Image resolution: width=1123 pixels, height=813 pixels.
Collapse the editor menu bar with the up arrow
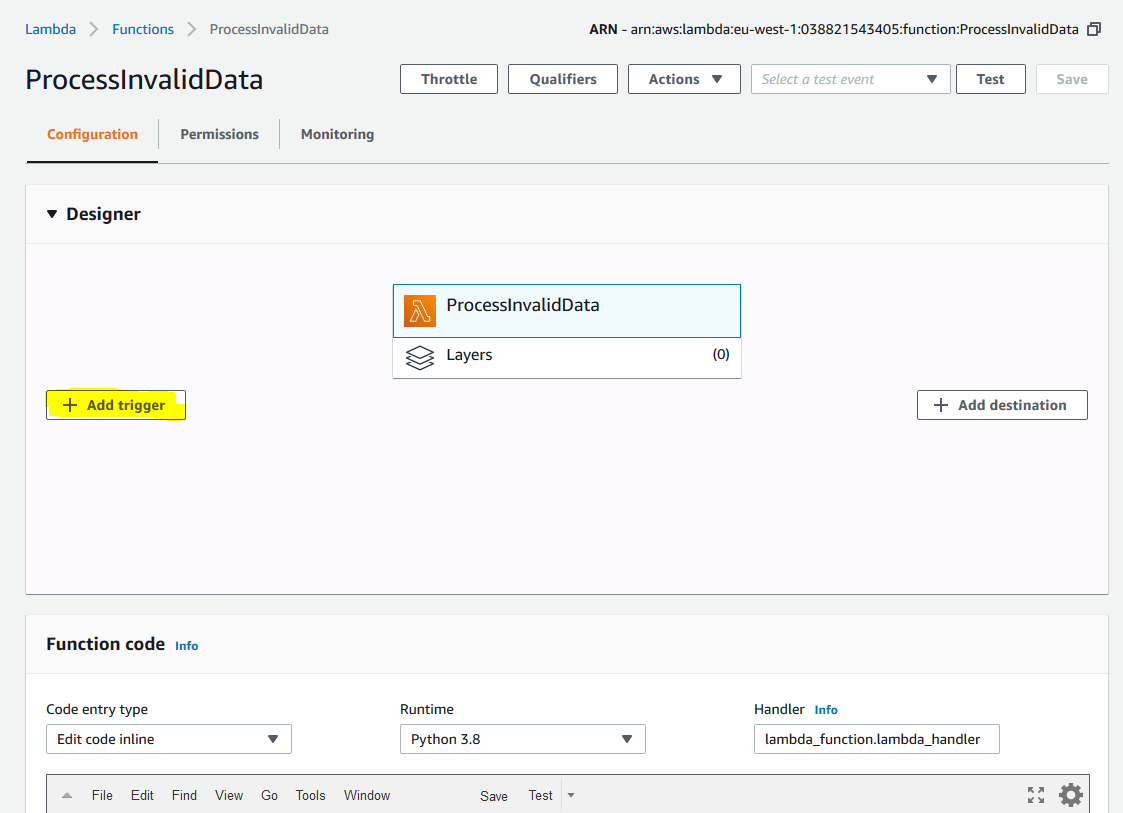[67, 795]
